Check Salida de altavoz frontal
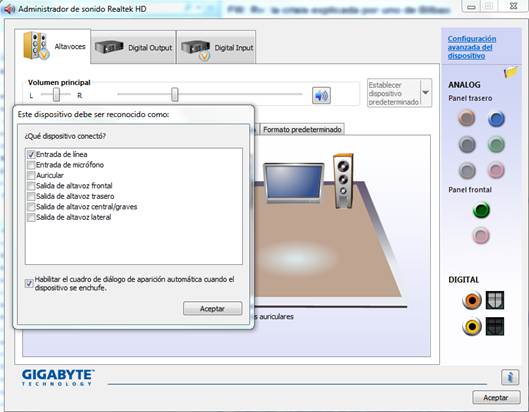Screen dimensions: 529x412 (x=31, y=186)
